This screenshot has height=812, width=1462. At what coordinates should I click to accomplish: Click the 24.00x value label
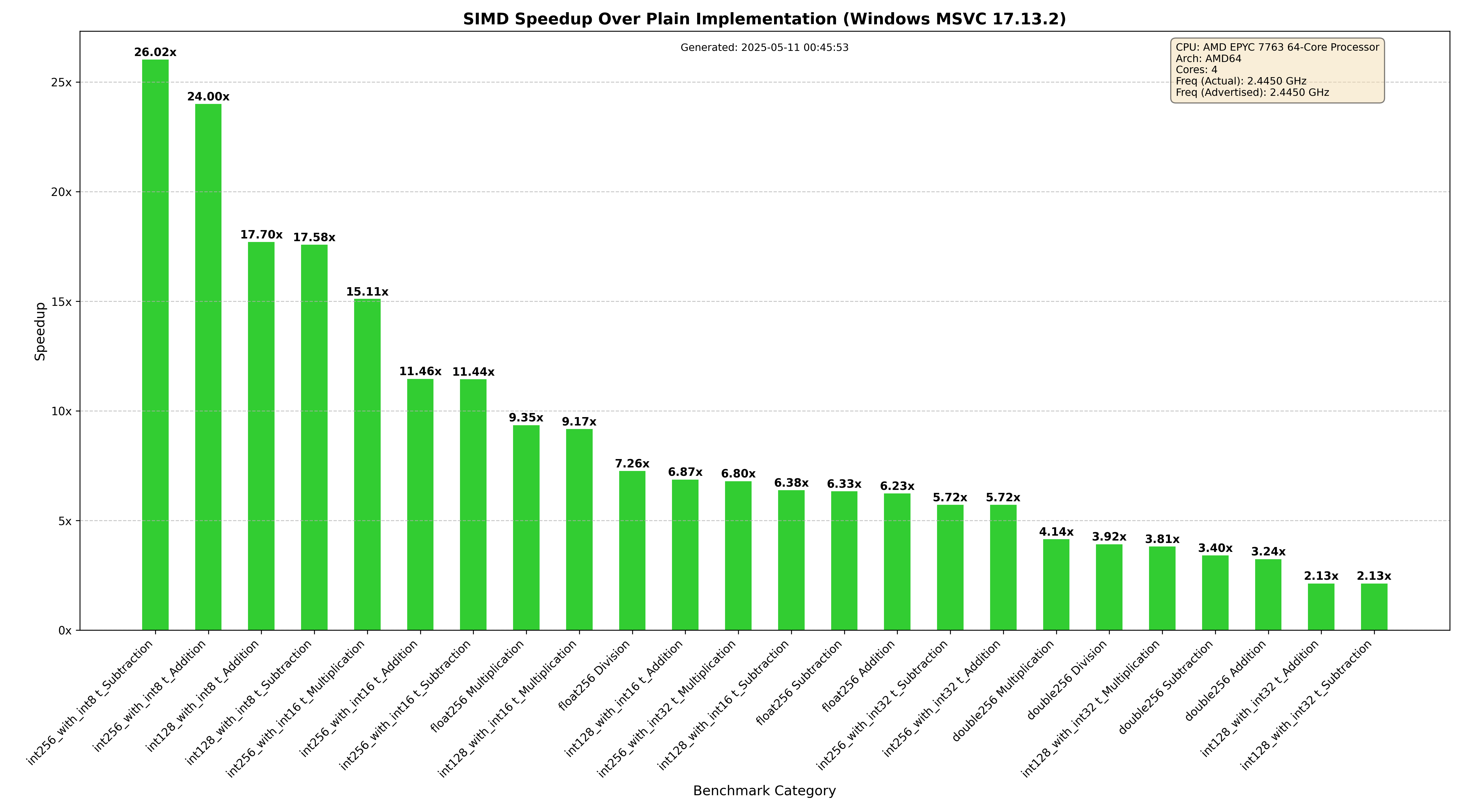pyautogui.click(x=208, y=97)
